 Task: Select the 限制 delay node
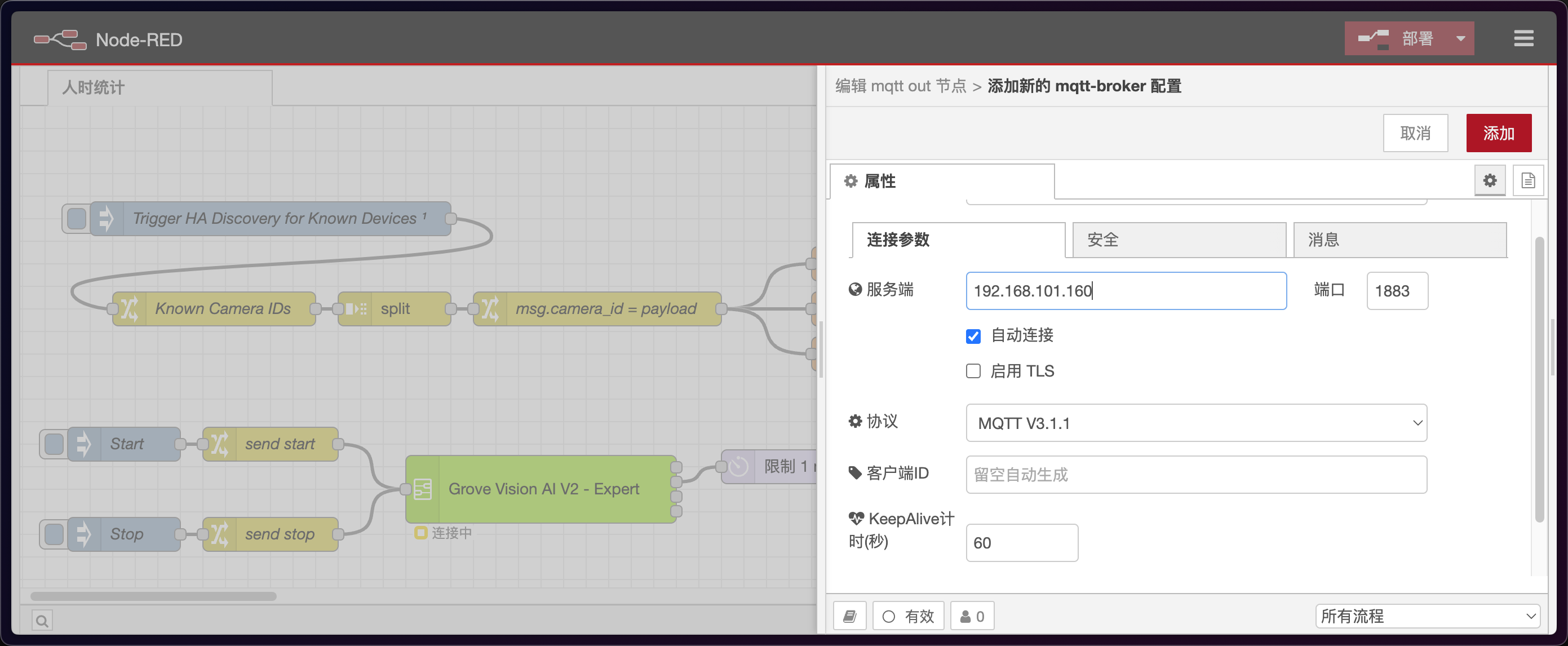pyautogui.click(x=769, y=466)
